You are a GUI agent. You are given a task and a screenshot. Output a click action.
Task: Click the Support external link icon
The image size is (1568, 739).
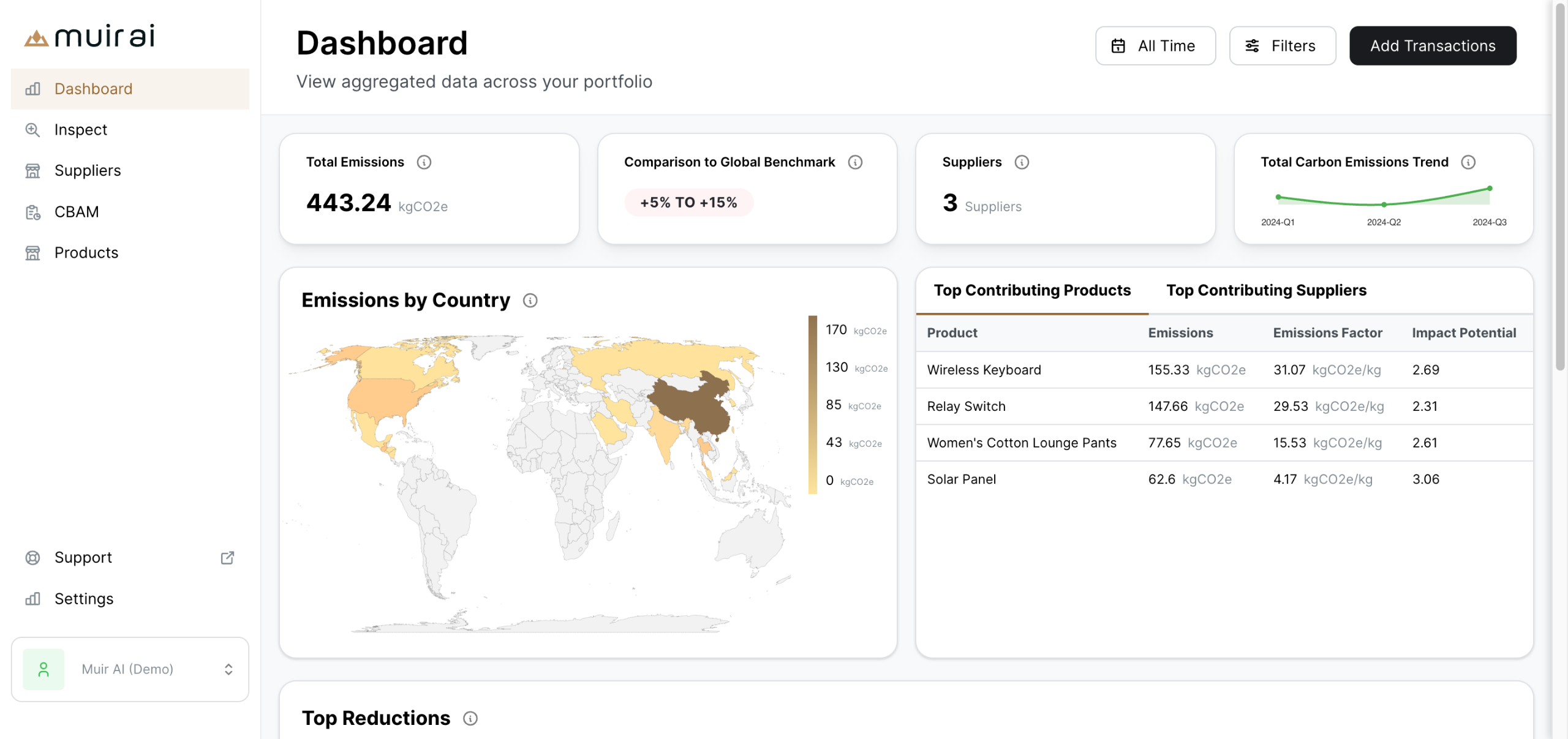tap(227, 558)
